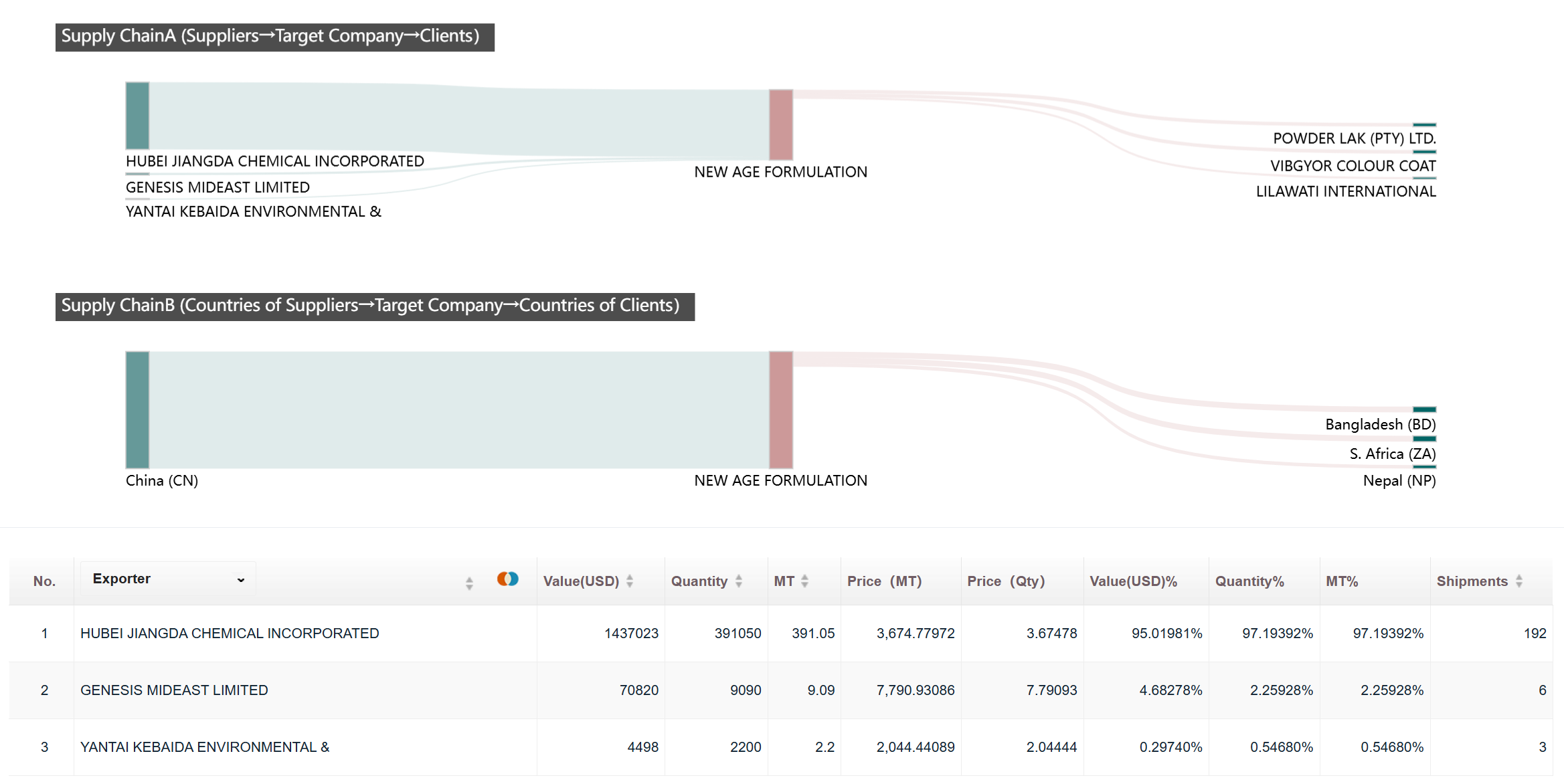Click the Value(USD)% column header
This screenshot has width=1564, height=784.
tap(1133, 581)
